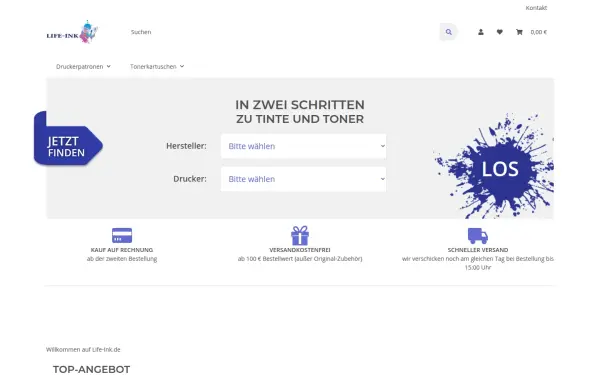
Task: Click the Jetzt Finden badge
Action: (x=68, y=139)
